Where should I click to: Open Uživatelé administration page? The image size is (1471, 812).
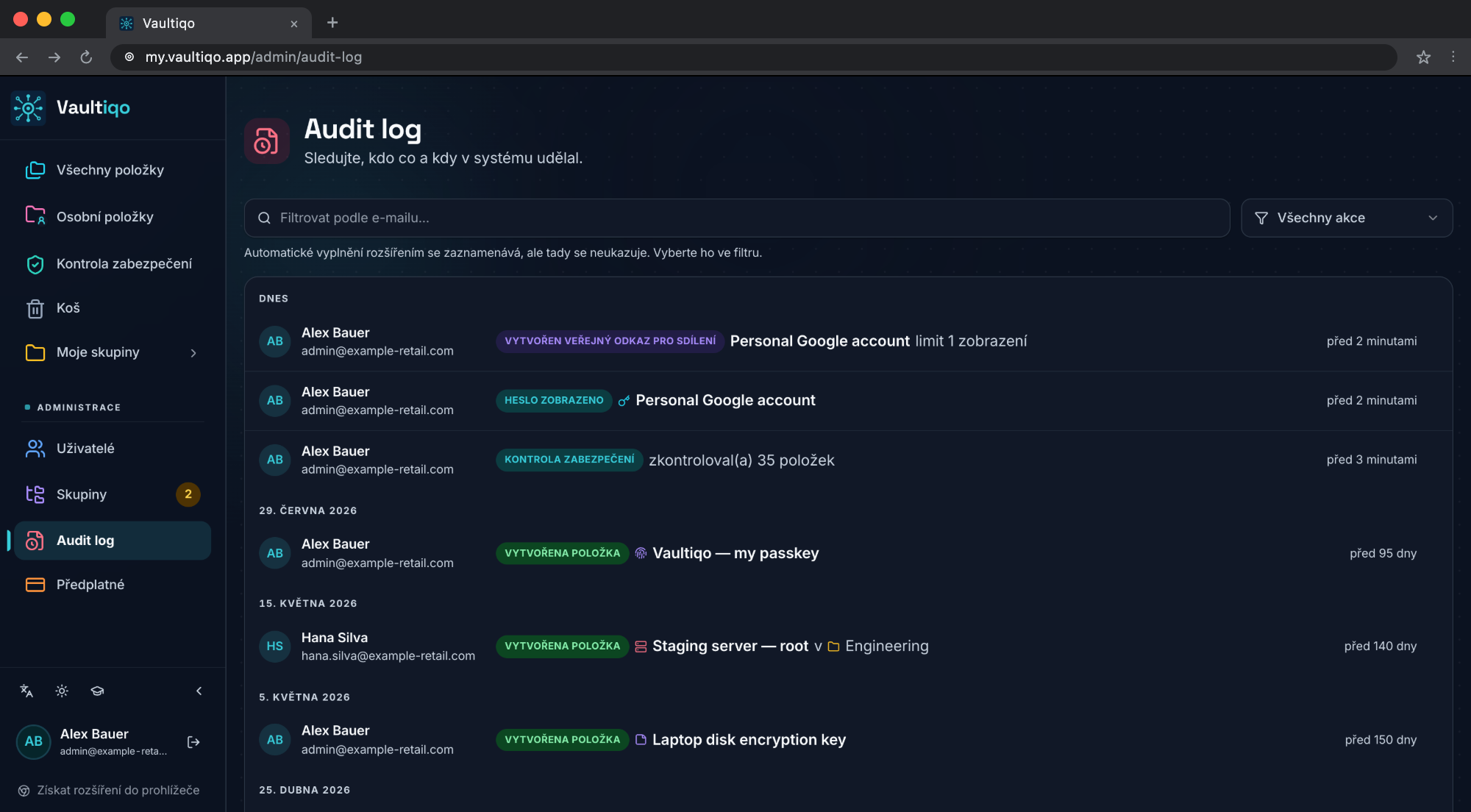[113, 449]
